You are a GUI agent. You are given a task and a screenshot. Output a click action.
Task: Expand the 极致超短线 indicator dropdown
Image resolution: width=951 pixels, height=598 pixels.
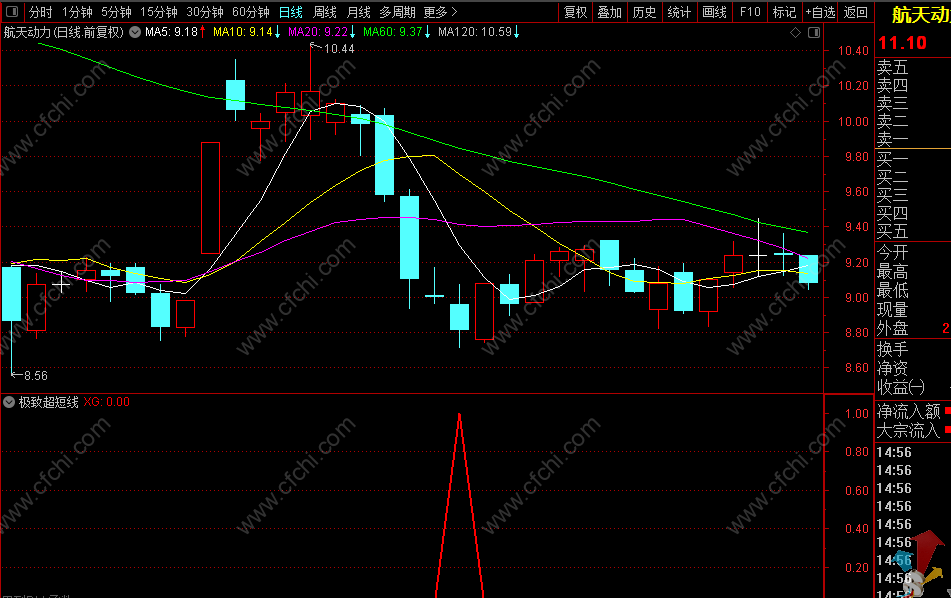8,402
